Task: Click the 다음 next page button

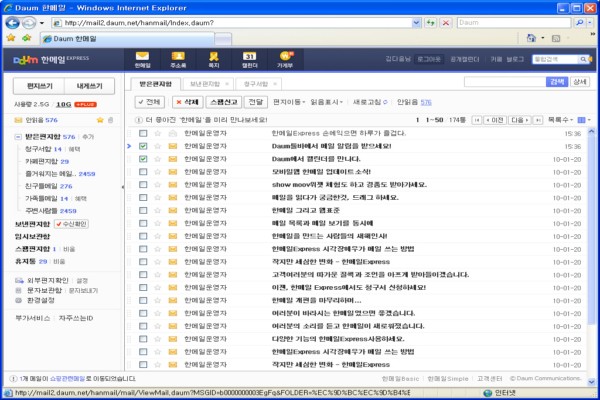Action: 520,120
